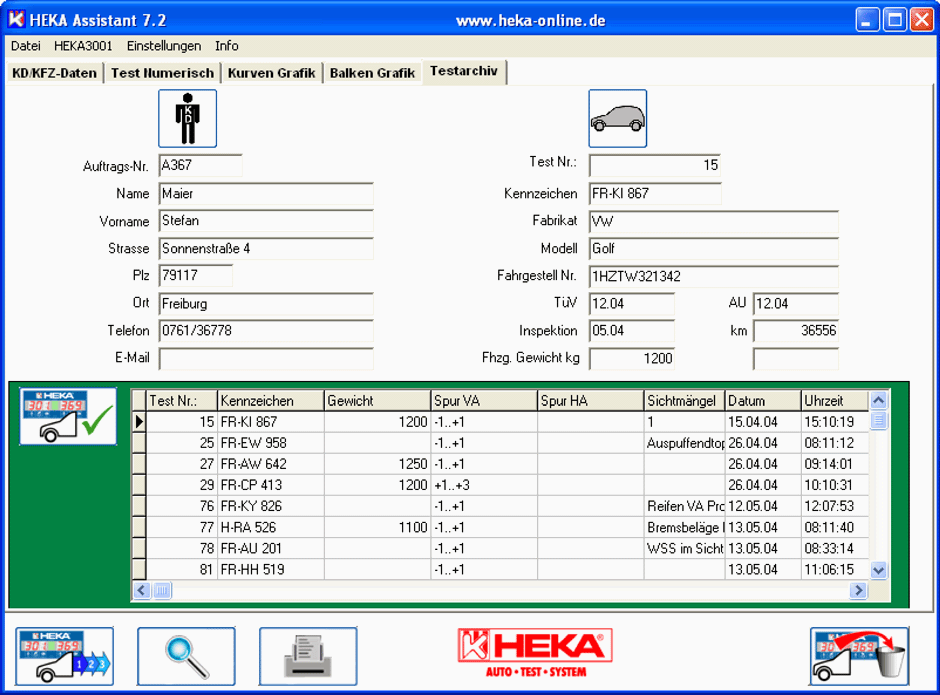Viewport: 940px width, 695px height.
Task: Switch to the Test Numerisch tab
Action: (x=162, y=73)
